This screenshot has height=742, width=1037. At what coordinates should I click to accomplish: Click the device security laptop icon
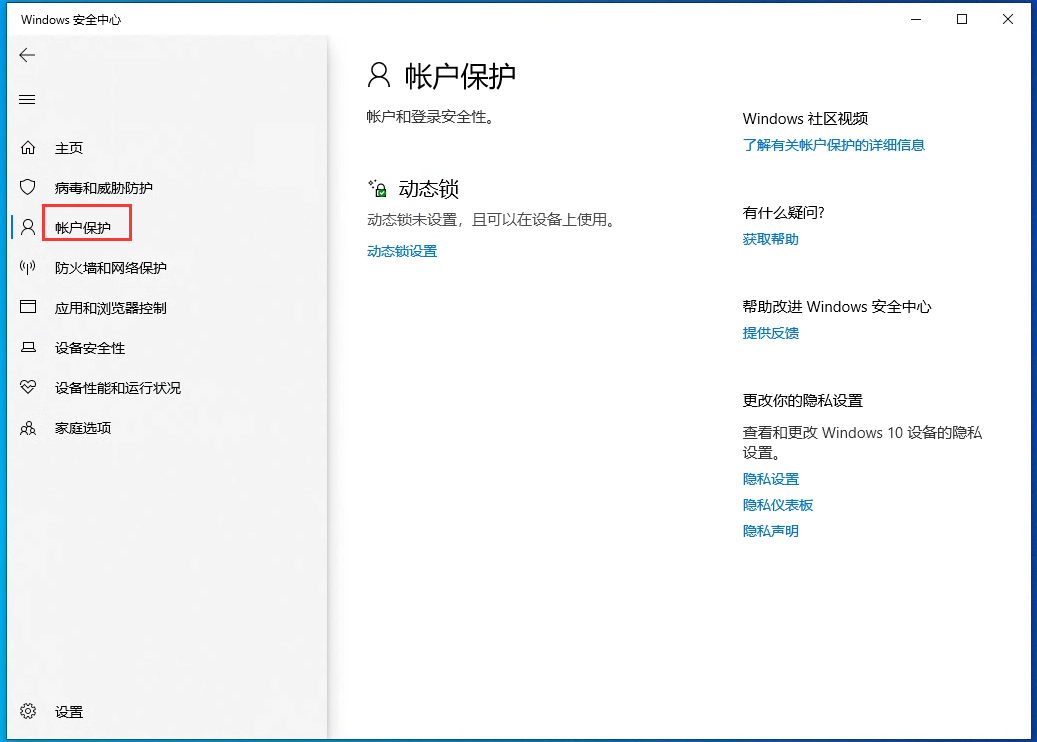(28, 348)
